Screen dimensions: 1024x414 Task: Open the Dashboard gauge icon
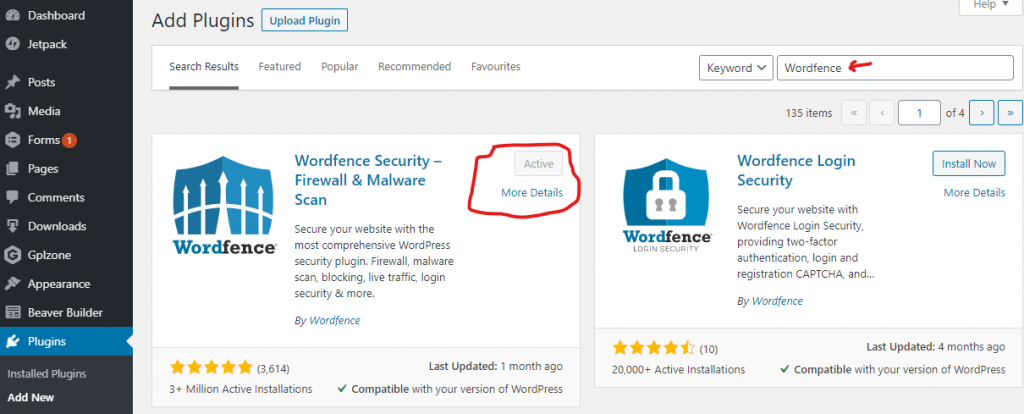point(12,15)
